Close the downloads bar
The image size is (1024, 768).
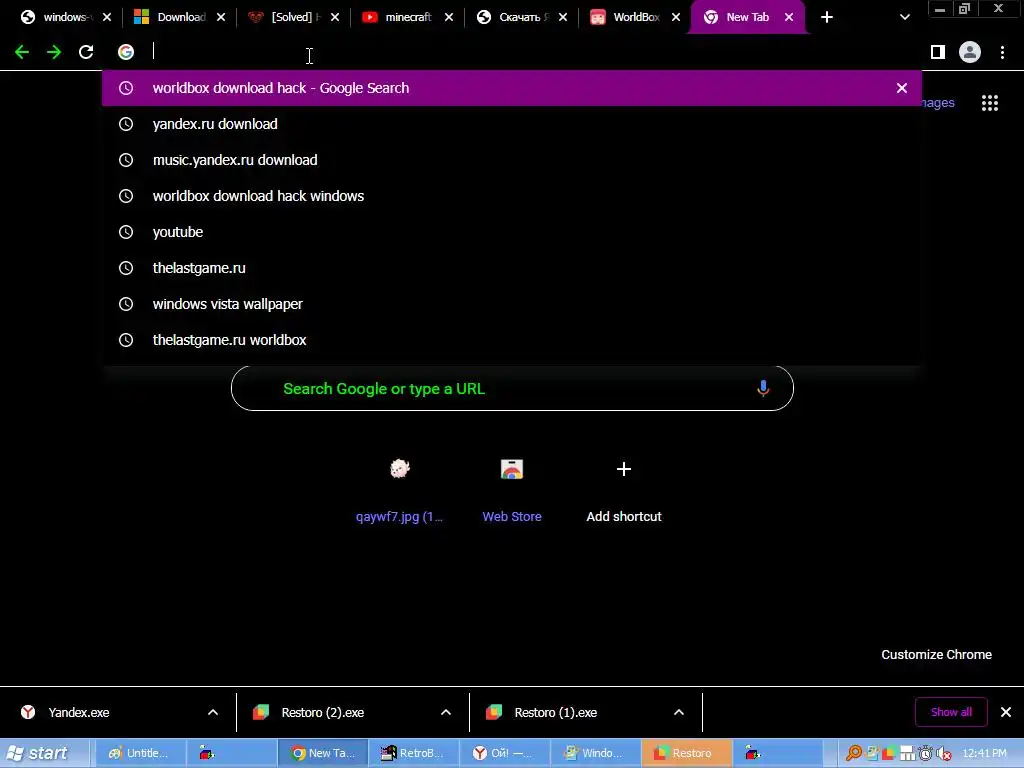(1006, 712)
